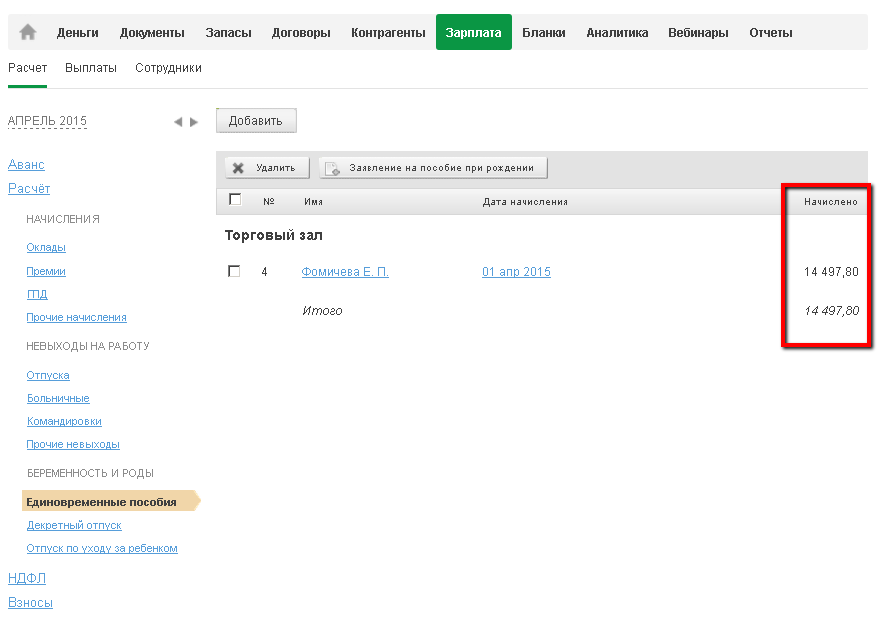Switch to the Сотрудники tab
The image size is (878, 631).
170,68
